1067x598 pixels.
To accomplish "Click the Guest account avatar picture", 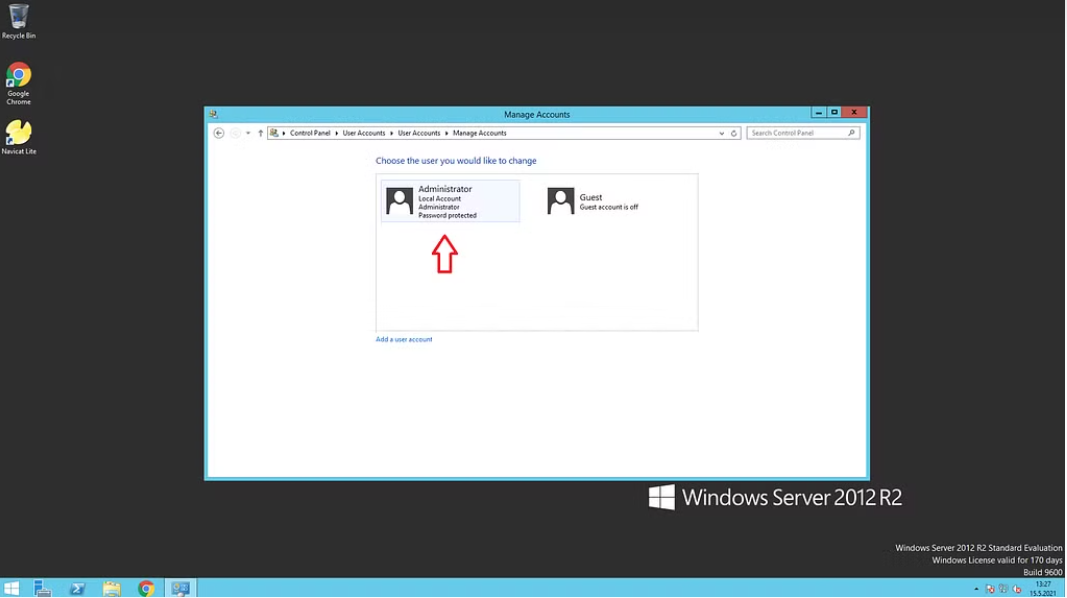I will (x=561, y=201).
